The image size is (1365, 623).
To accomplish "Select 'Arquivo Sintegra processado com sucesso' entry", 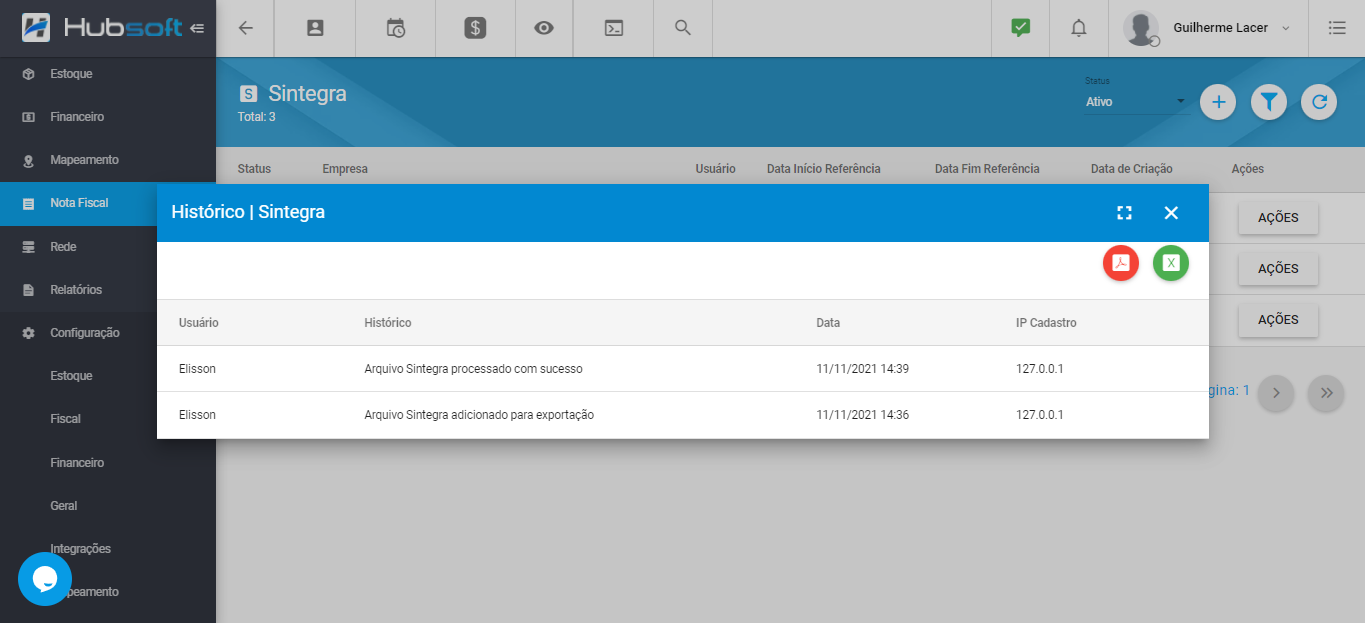I will (x=473, y=369).
